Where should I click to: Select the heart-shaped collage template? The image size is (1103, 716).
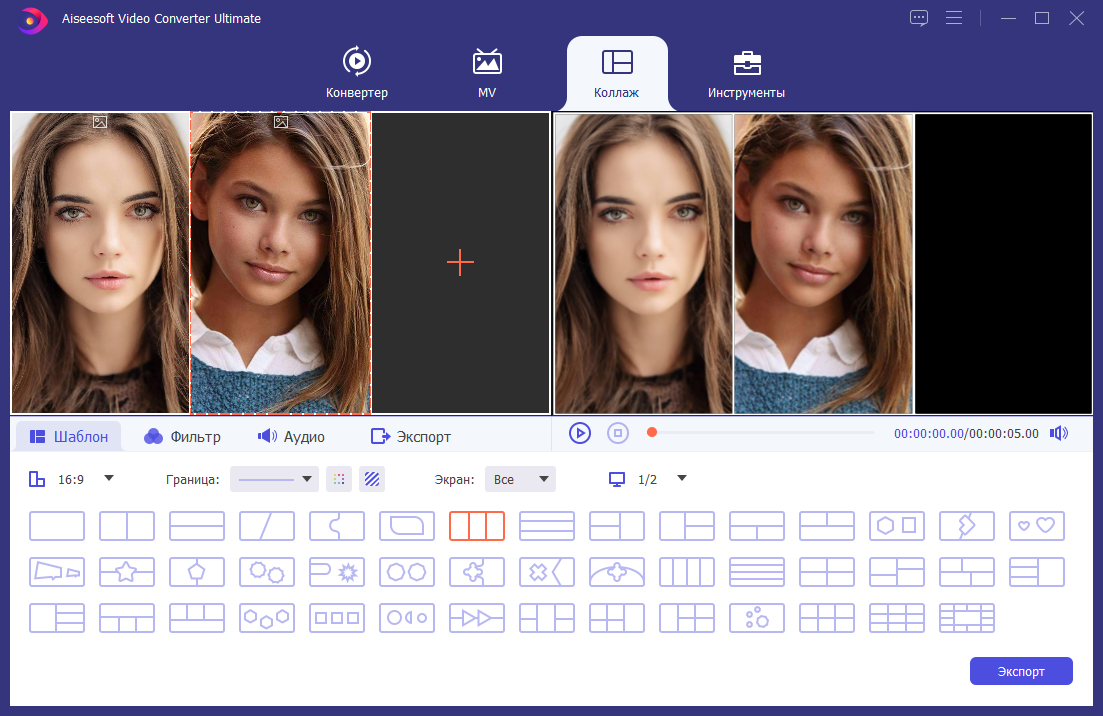click(1036, 525)
